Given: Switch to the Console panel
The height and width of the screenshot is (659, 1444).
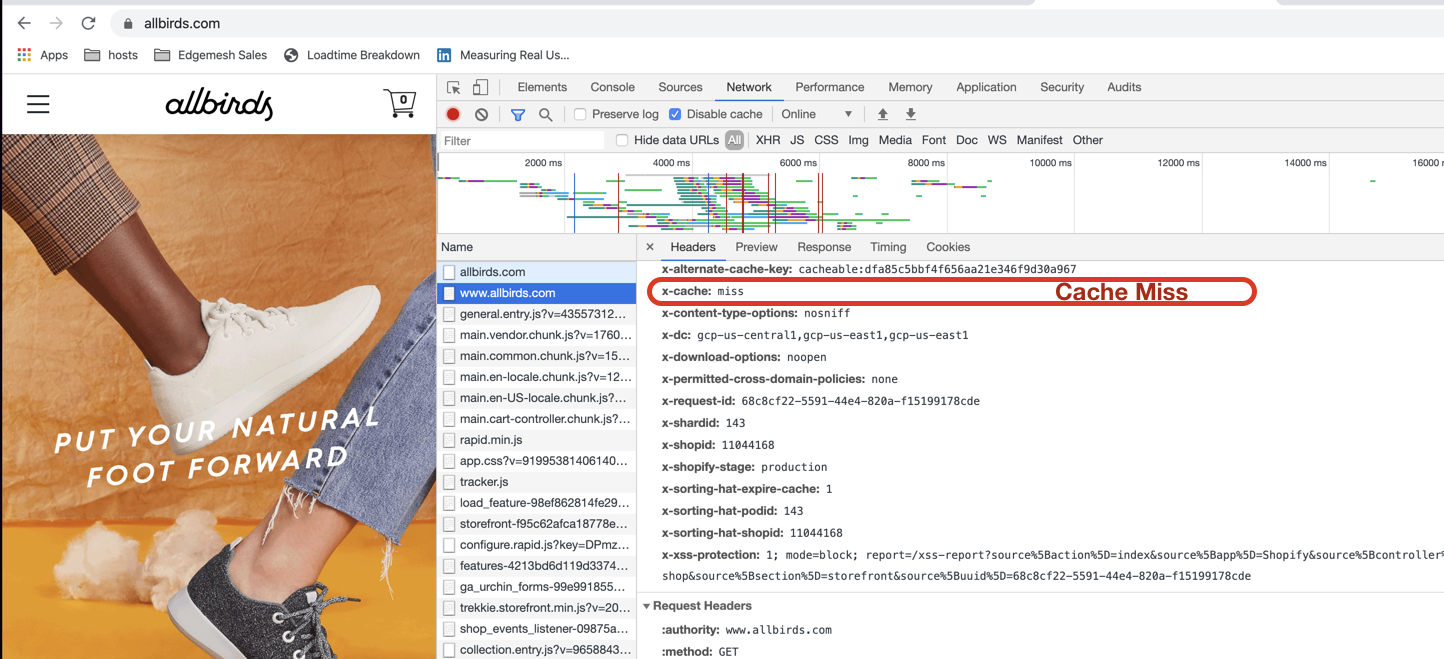Looking at the screenshot, I should point(613,87).
